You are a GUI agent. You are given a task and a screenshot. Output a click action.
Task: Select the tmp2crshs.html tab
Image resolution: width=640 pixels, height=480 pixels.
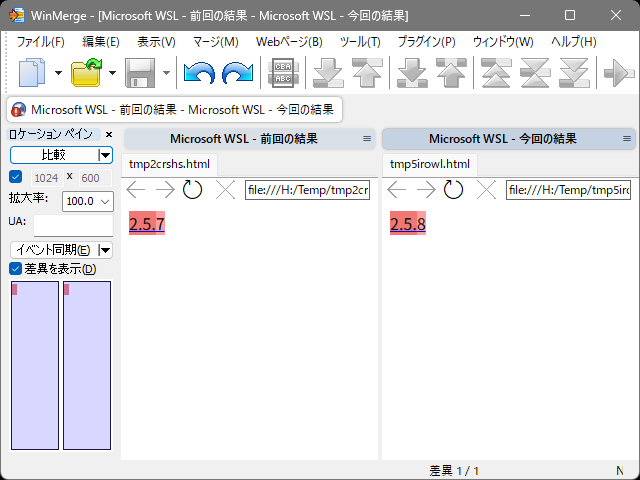click(x=169, y=164)
